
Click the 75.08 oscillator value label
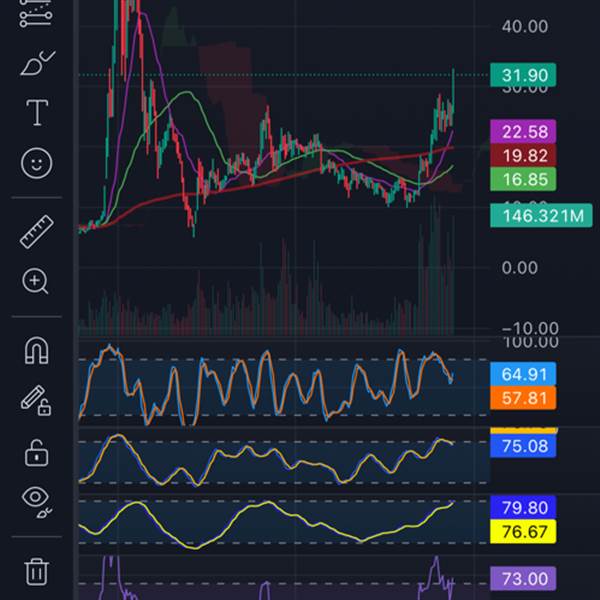click(523, 446)
